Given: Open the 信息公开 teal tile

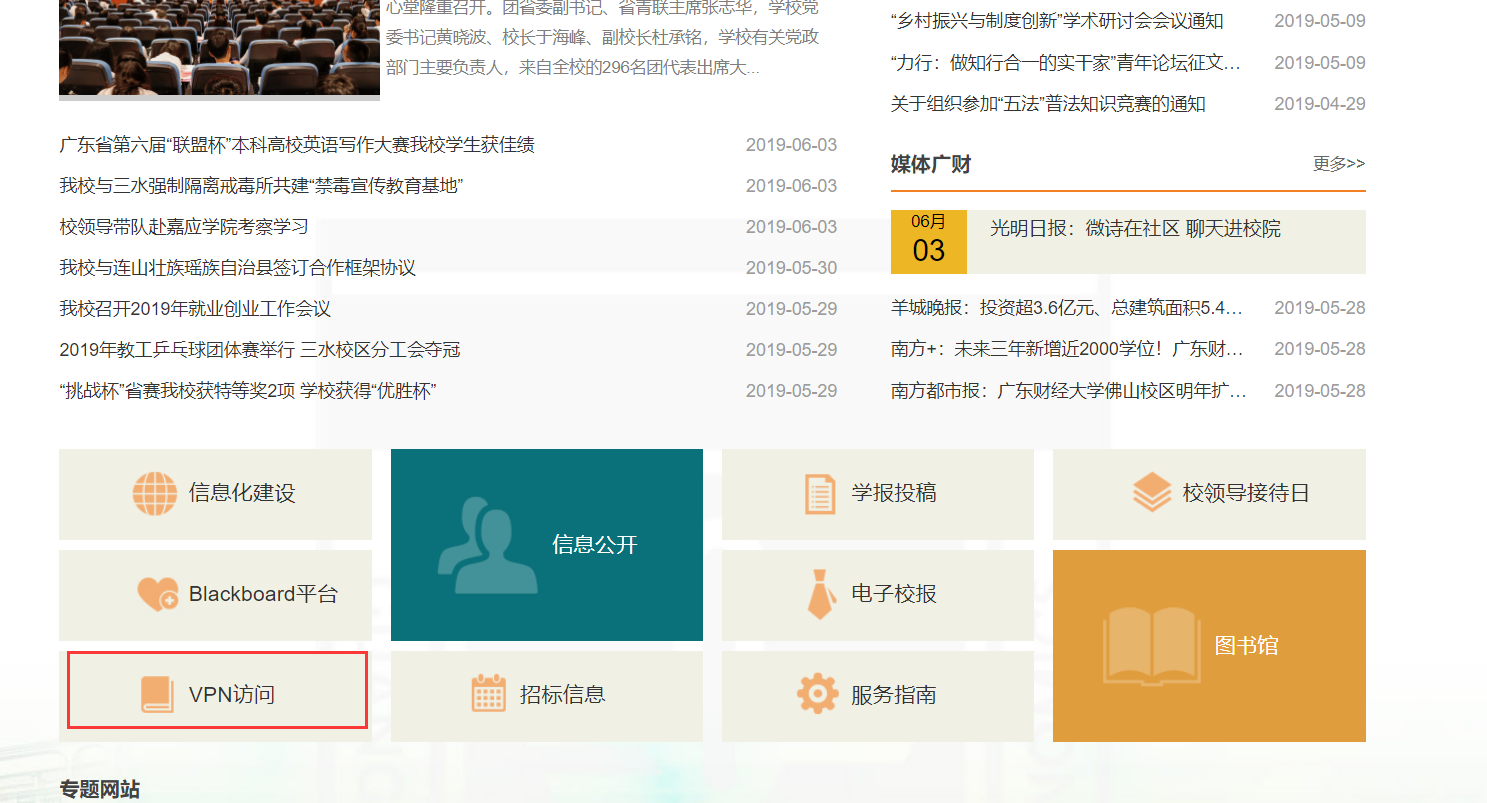Looking at the screenshot, I should (546, 544).
